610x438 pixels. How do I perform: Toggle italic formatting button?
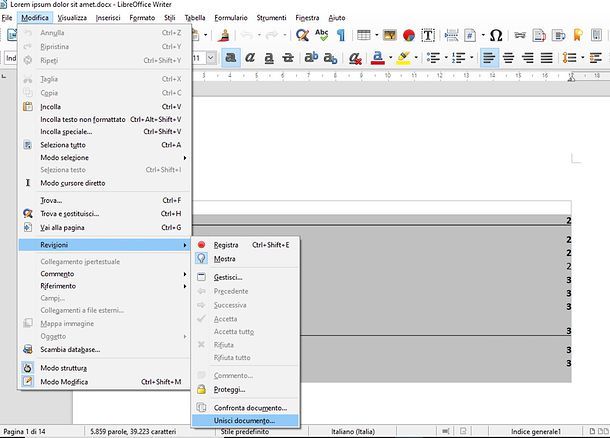point(250,58)
